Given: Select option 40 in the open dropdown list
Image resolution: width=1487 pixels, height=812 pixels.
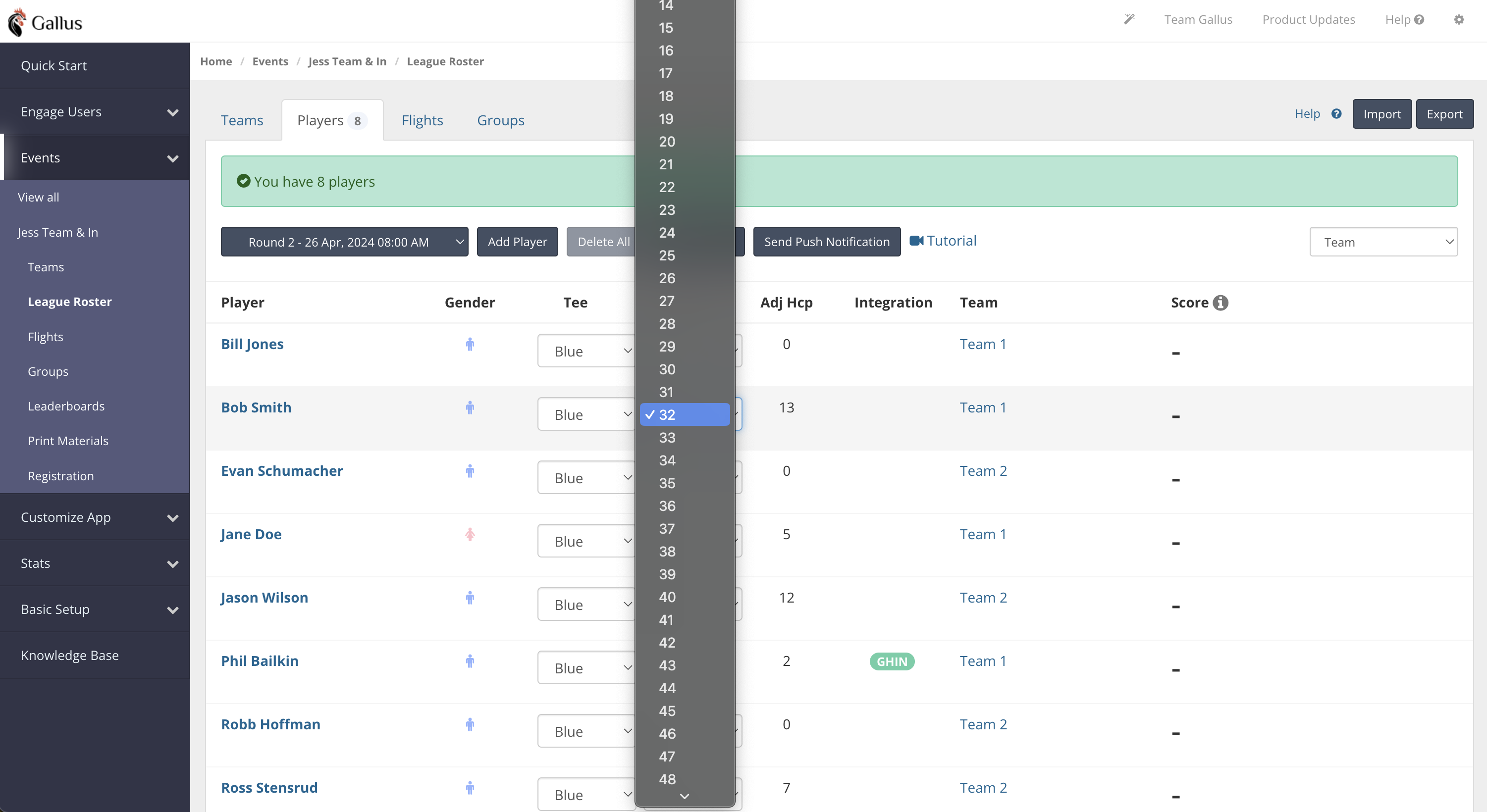Looking at the screenshot, I should (667, 597).
